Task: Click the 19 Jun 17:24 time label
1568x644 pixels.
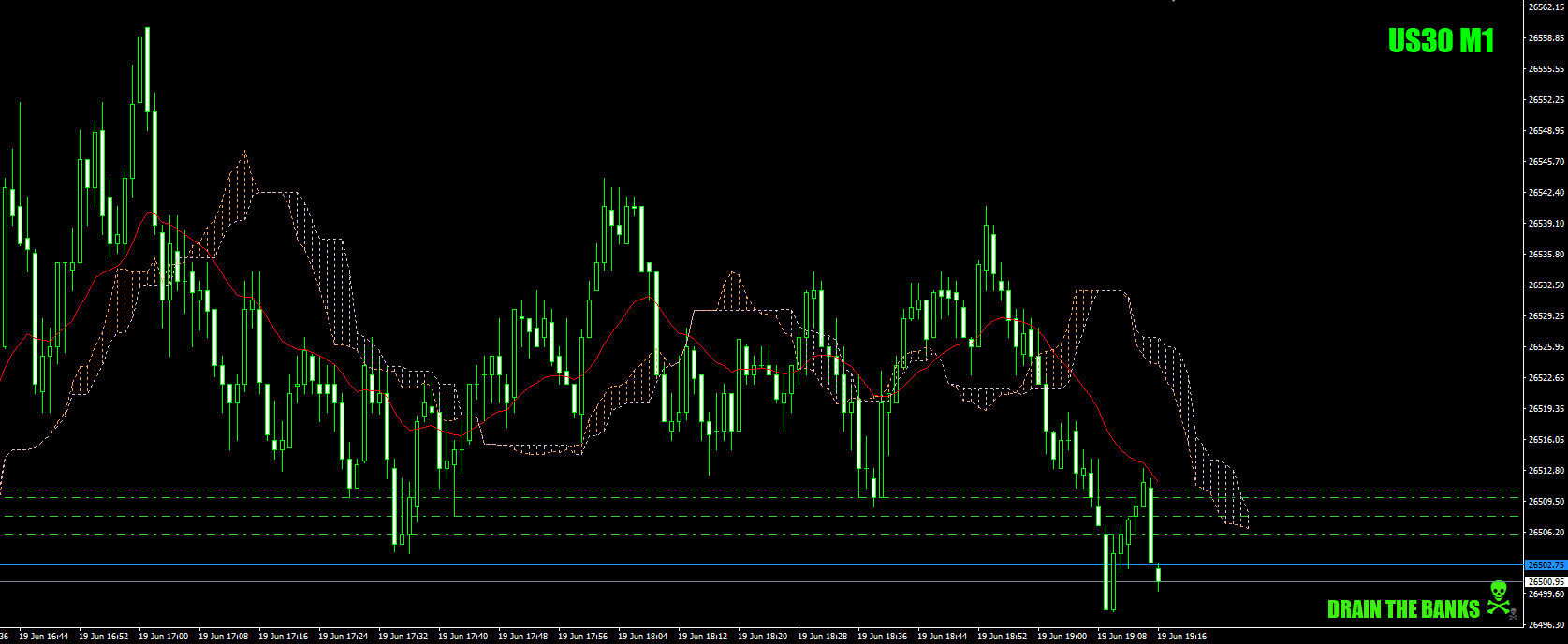Action: click(x=344, y=637)
